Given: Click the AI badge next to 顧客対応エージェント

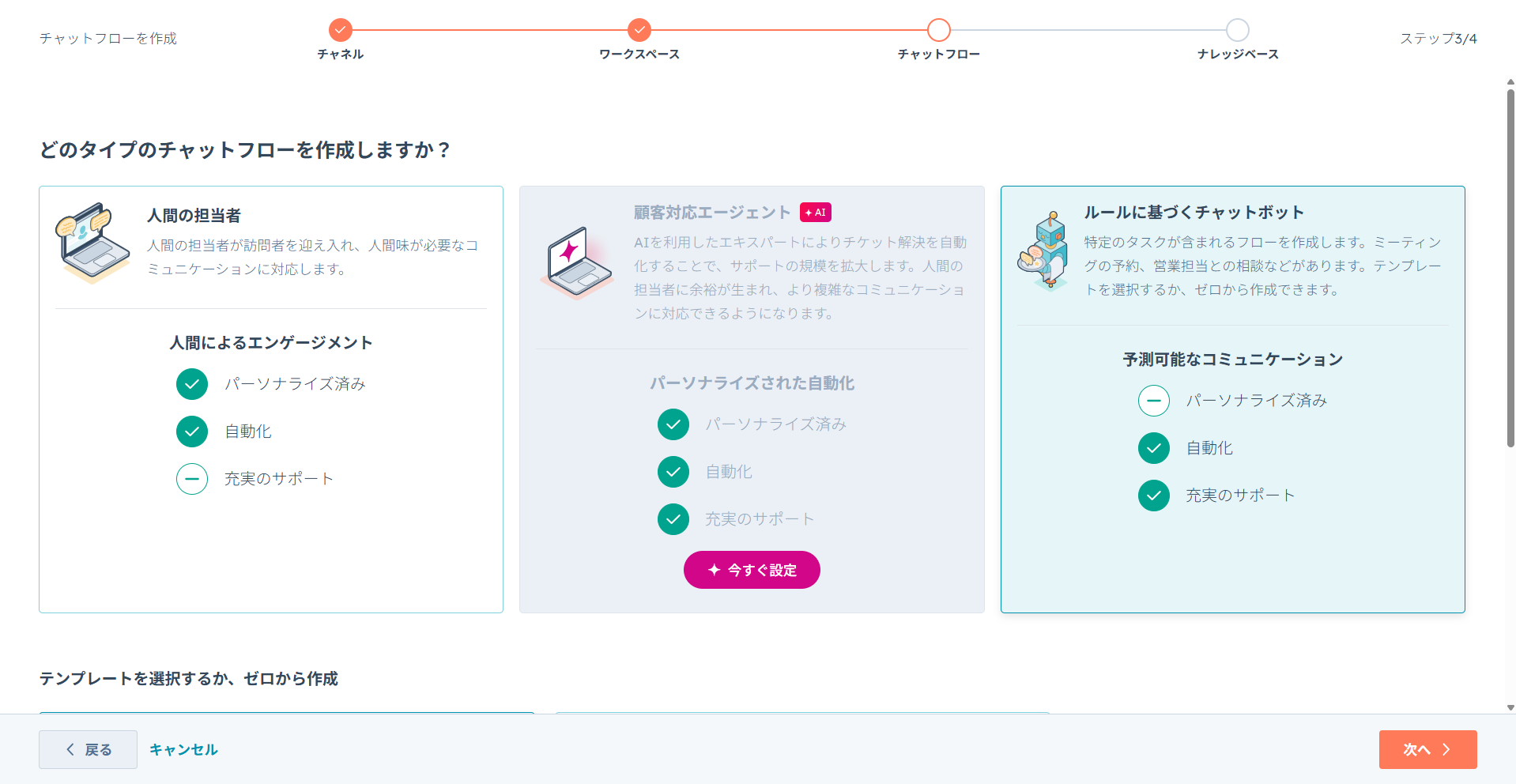Looking at the screenshot, I should pos(815,212).
